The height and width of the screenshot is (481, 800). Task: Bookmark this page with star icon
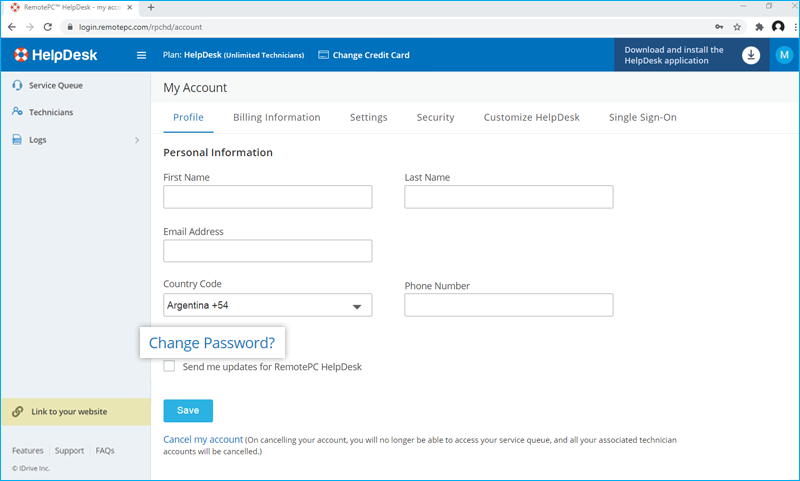737,27
